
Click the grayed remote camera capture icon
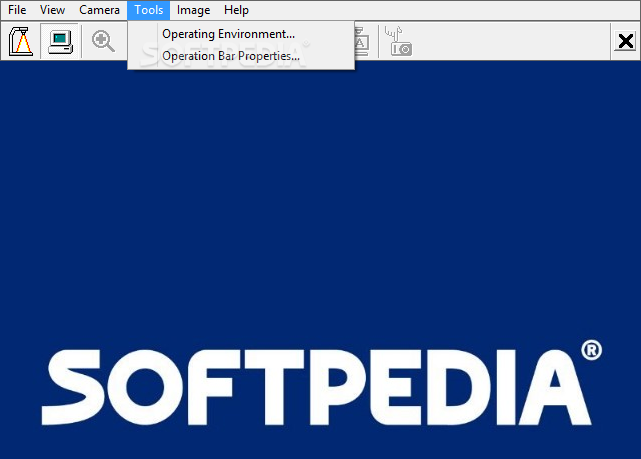pyautogui.click(x=399, y=41)
